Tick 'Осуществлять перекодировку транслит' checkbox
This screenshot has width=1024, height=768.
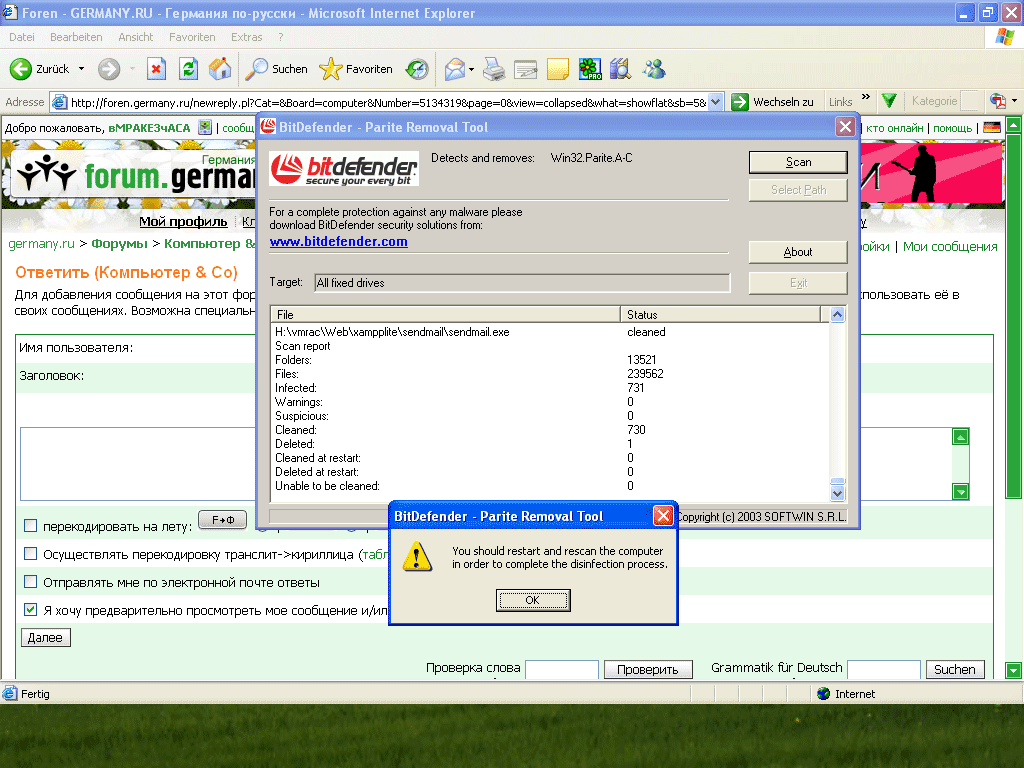pyautogui.click(x=30, y=554)
